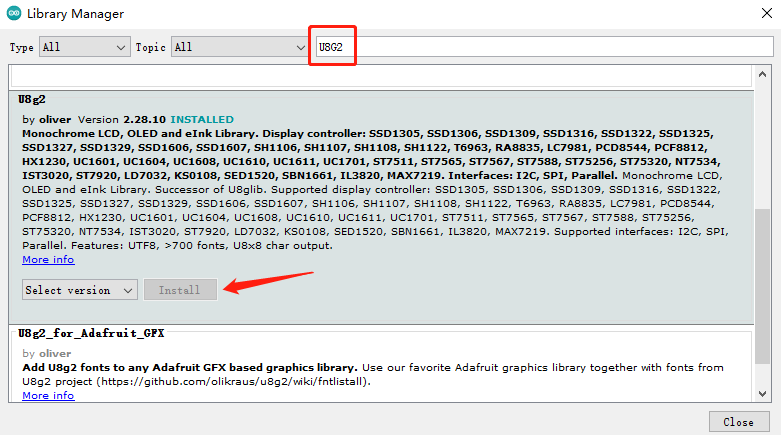This screenshot has height=435, width=781.
Task: Click the 'Features: UTF8, >700 fonts' line
Action: click(x=202, y=246)
